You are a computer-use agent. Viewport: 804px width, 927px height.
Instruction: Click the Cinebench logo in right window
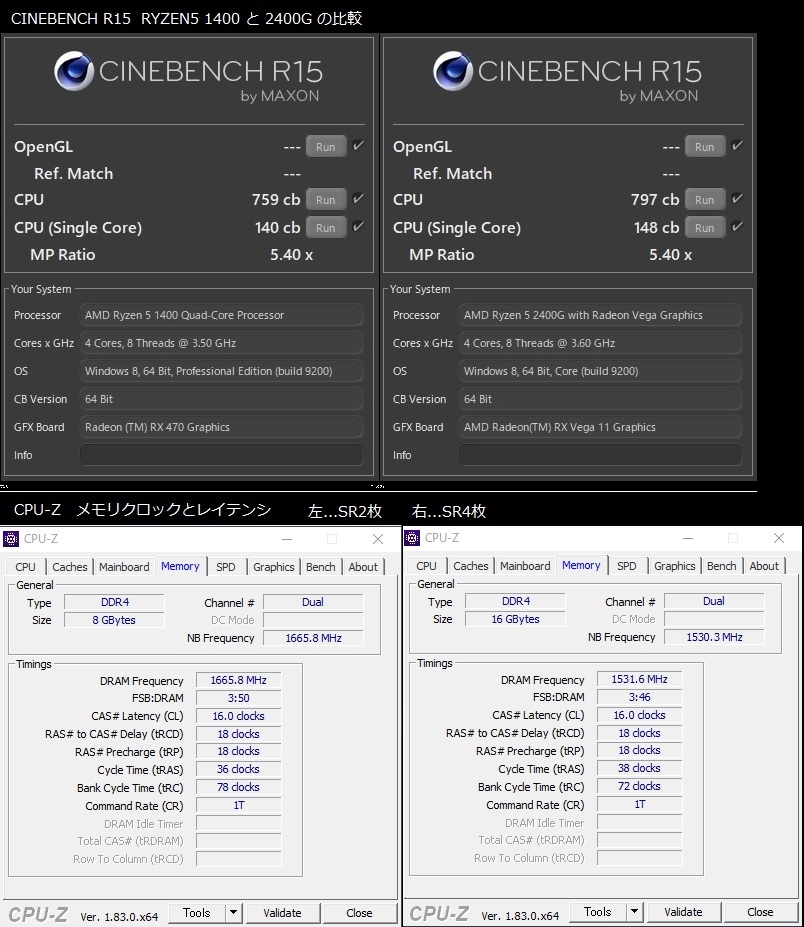point(453,71)
